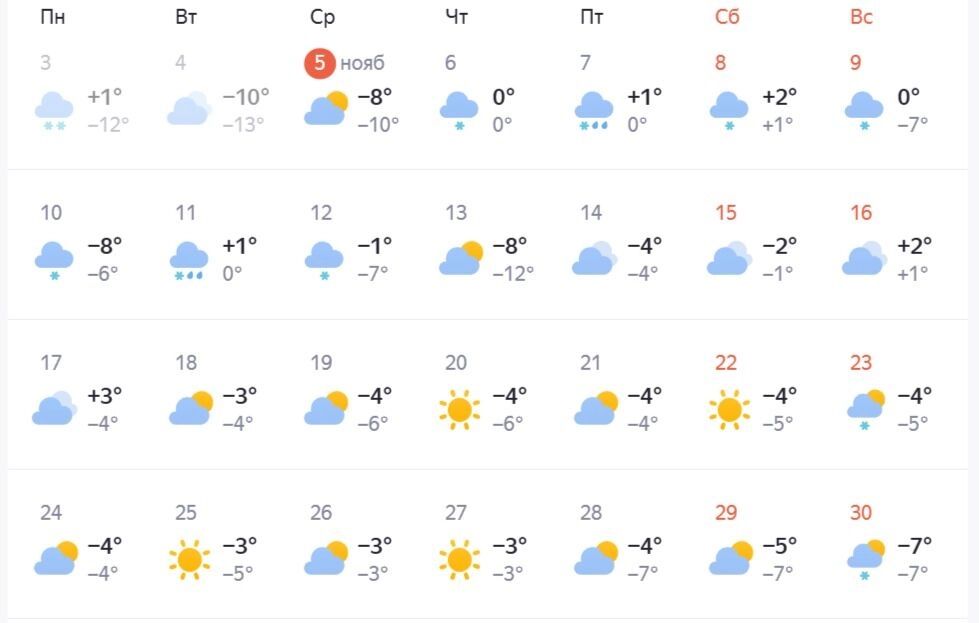Open details for November 16
Viewport: 979px width, 623px height.
point(859,213)
